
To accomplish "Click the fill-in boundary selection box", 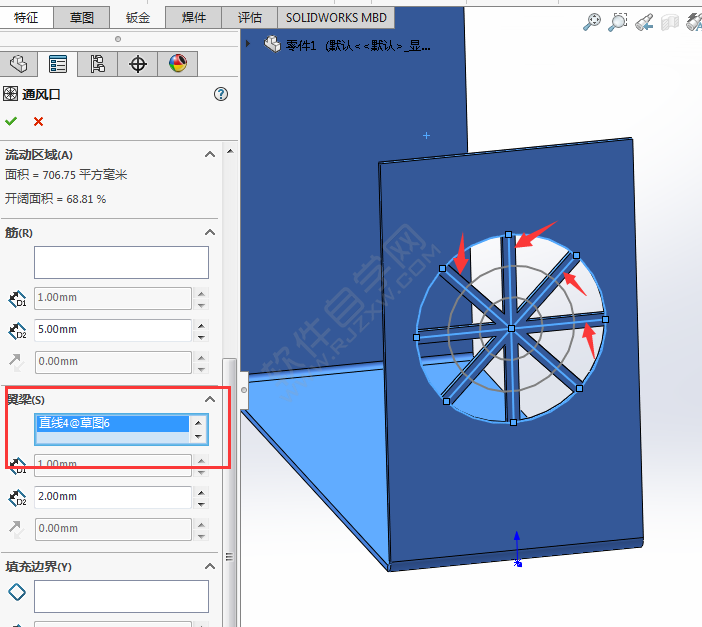I will click(121, 597).
